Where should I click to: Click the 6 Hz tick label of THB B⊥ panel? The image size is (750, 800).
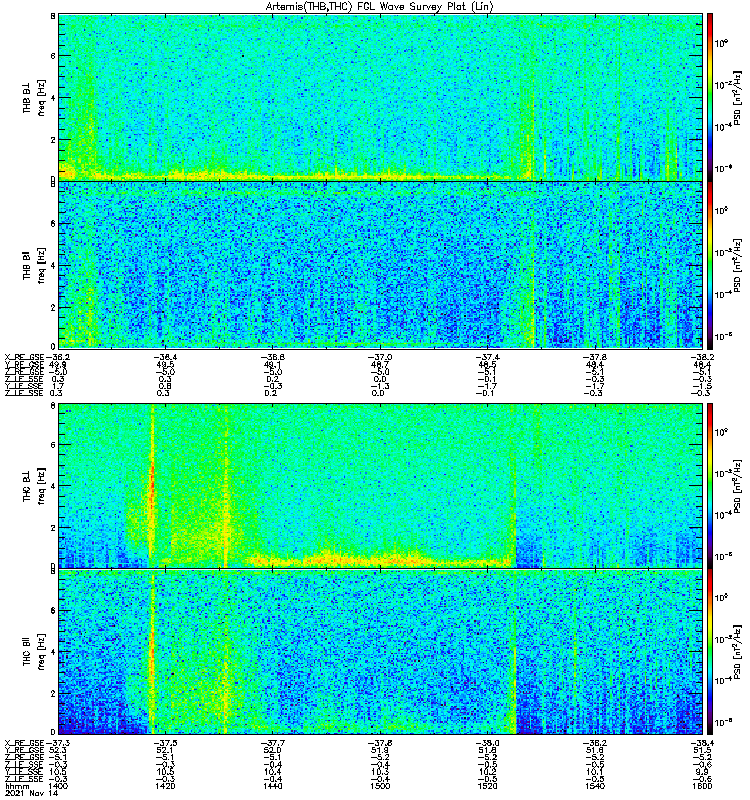[x=53, y=56]
